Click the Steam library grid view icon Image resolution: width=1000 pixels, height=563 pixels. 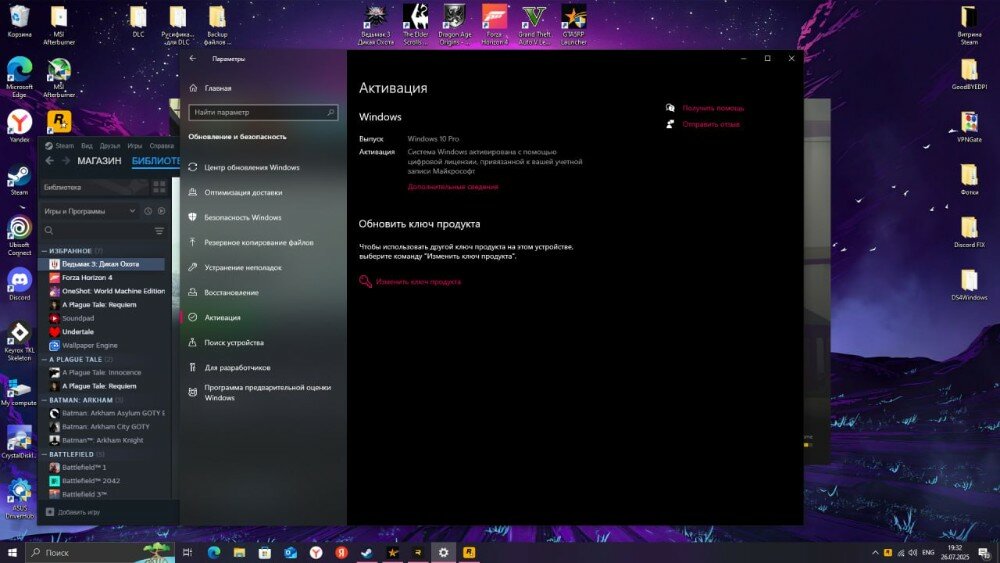159,187
